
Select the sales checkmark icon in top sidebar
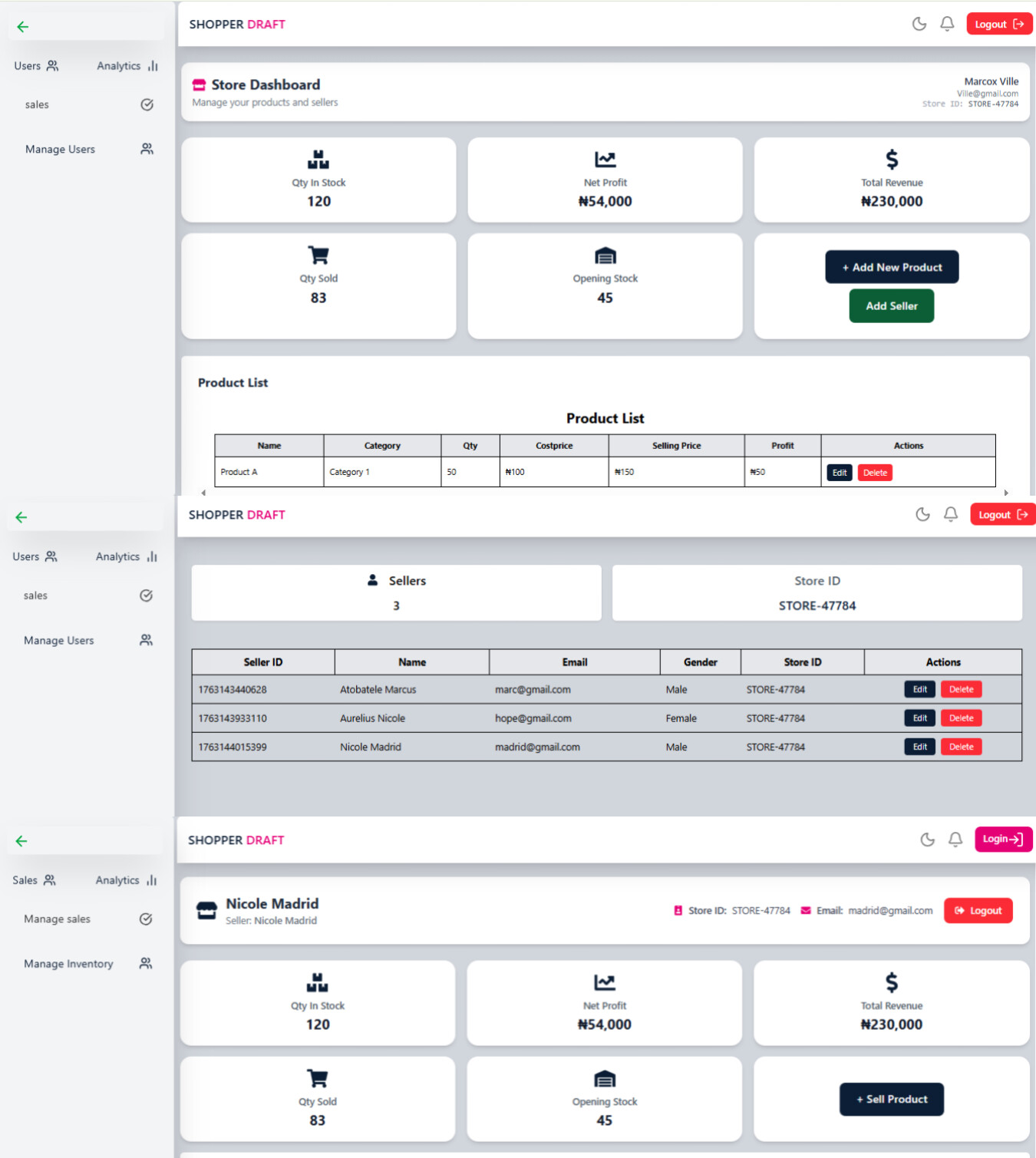click(147, 104)
